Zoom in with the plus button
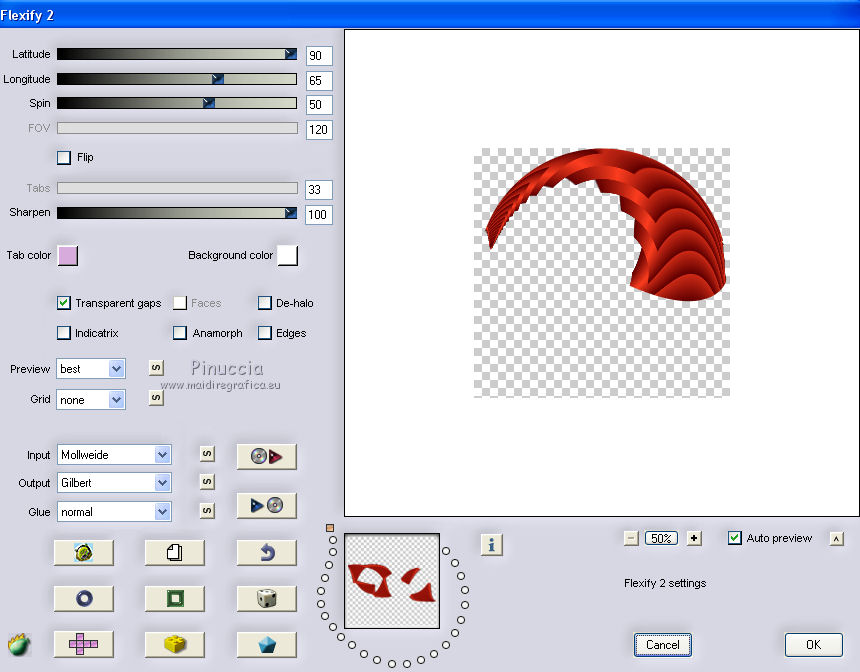The image size is (860, 672). click(x=694, y=538)
